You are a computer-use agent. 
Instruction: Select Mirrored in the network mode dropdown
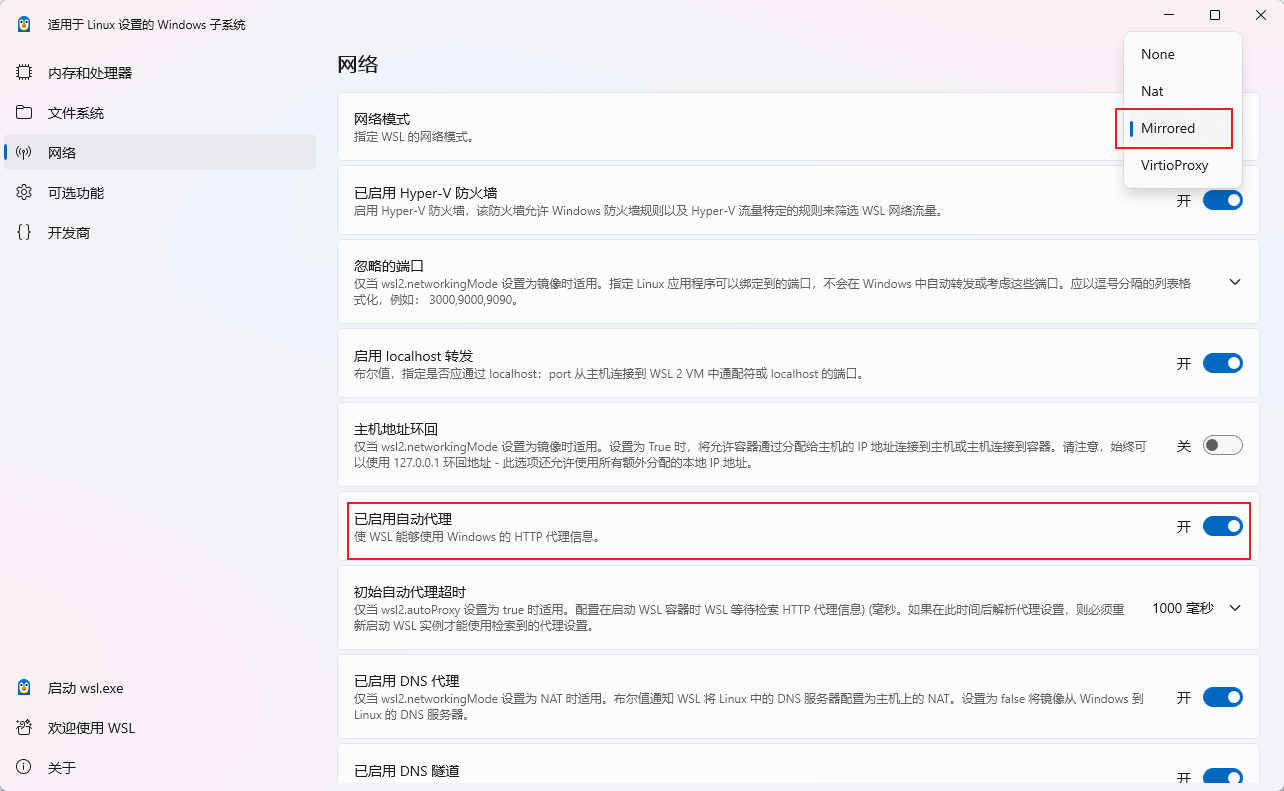[1168, 128]
